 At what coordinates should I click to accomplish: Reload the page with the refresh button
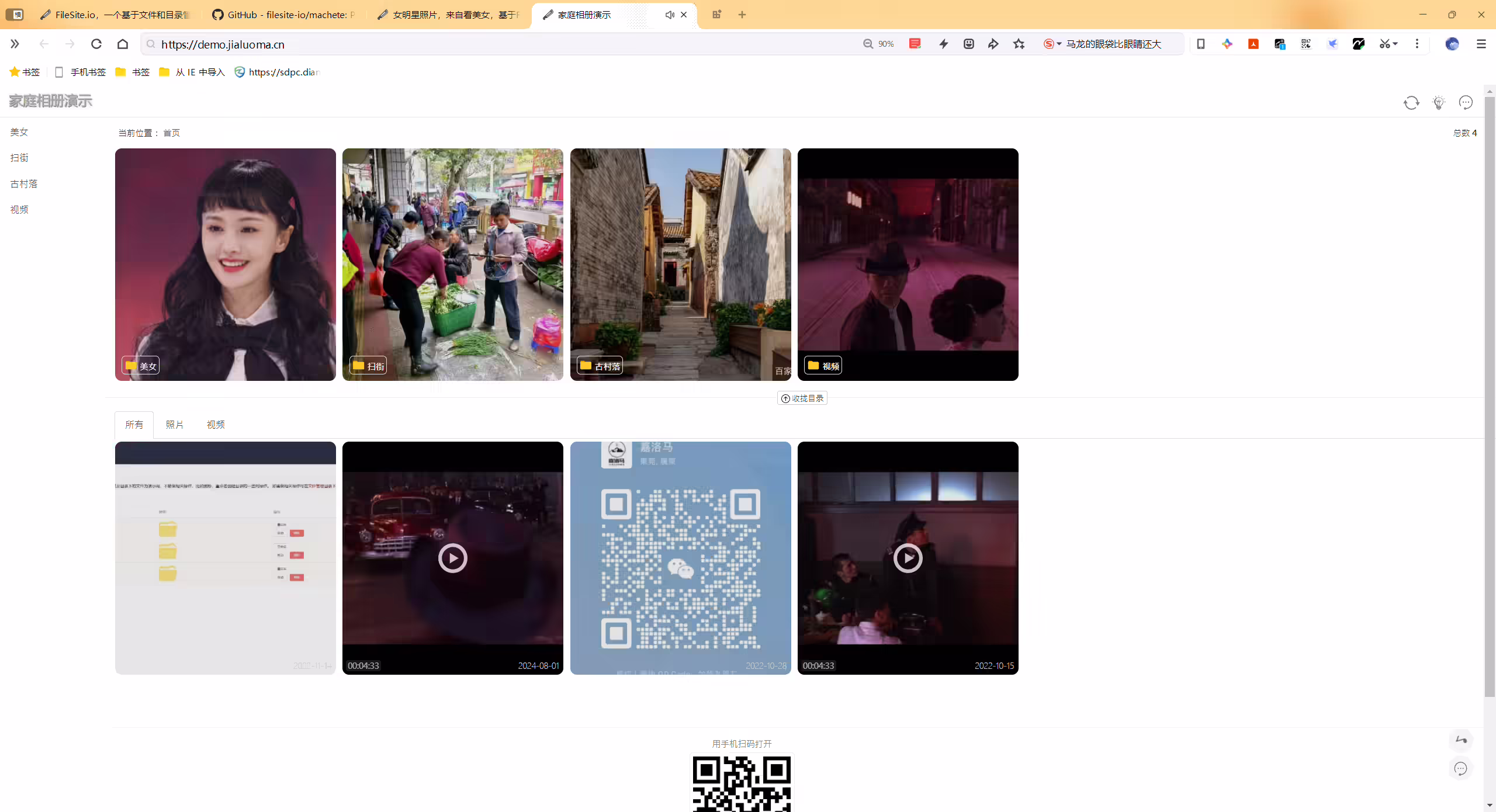point(96,44)
